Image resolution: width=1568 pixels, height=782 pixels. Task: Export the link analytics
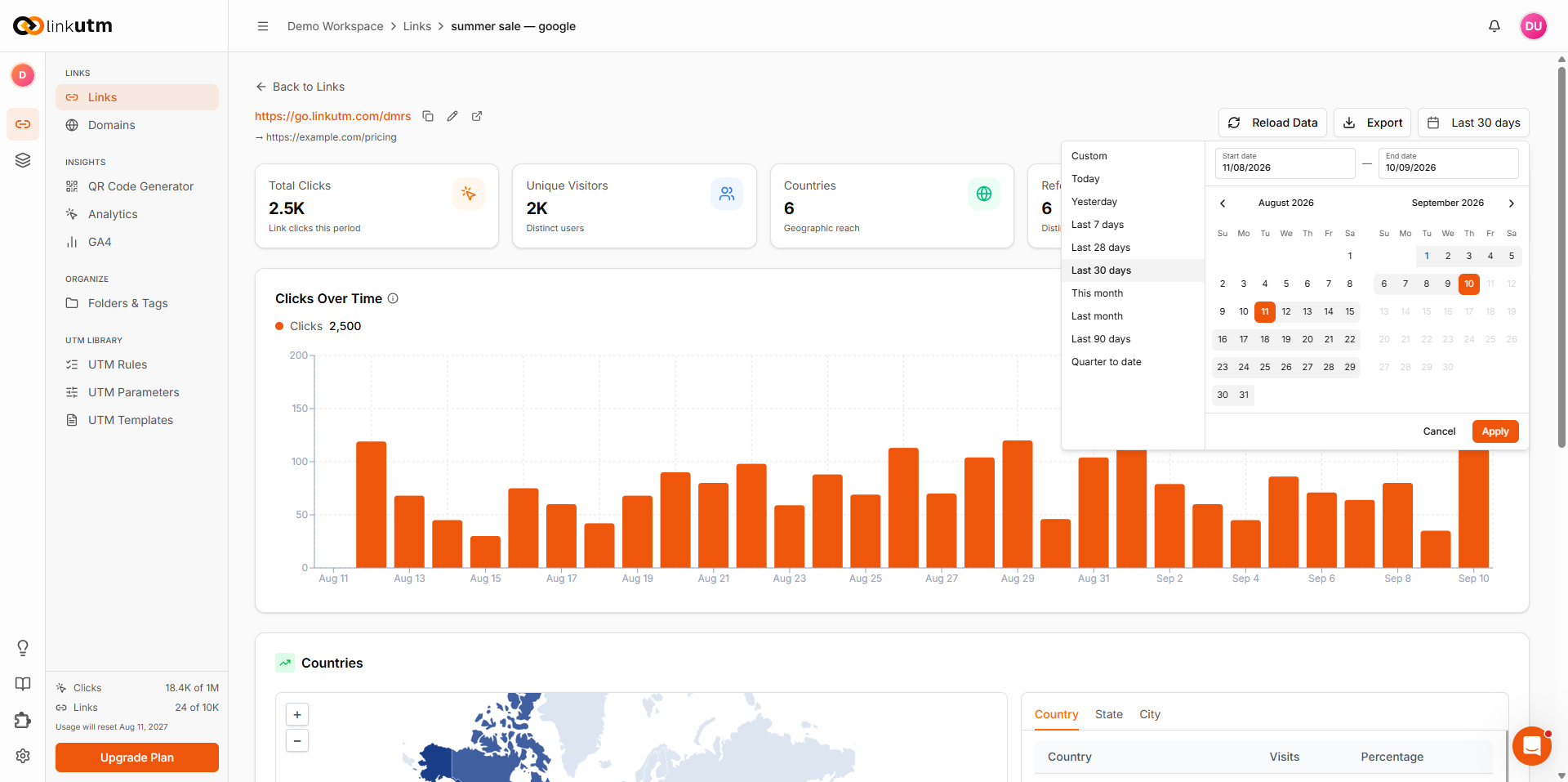[x=1373, y=123]
